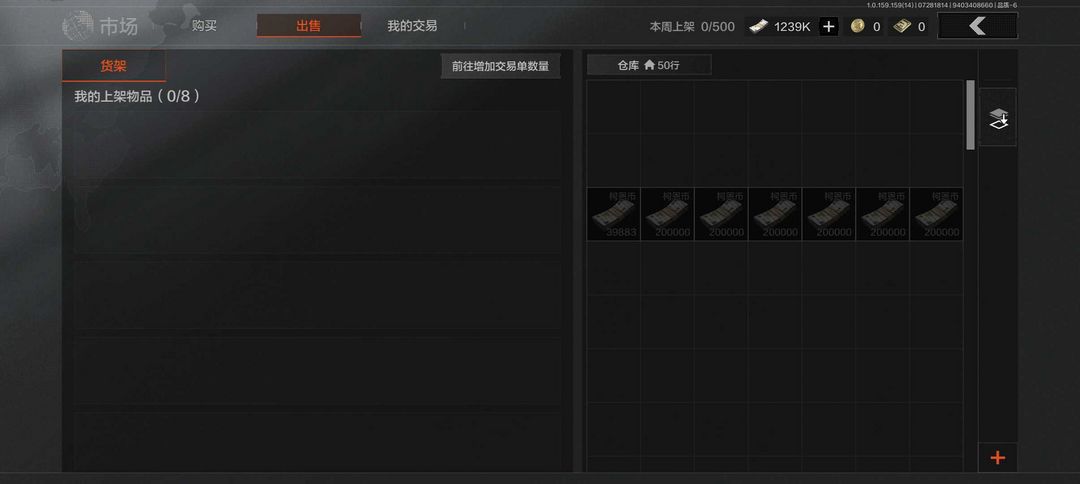Open the 我的交易 tab
This screenshot has width=1080, height=484.
412,26
